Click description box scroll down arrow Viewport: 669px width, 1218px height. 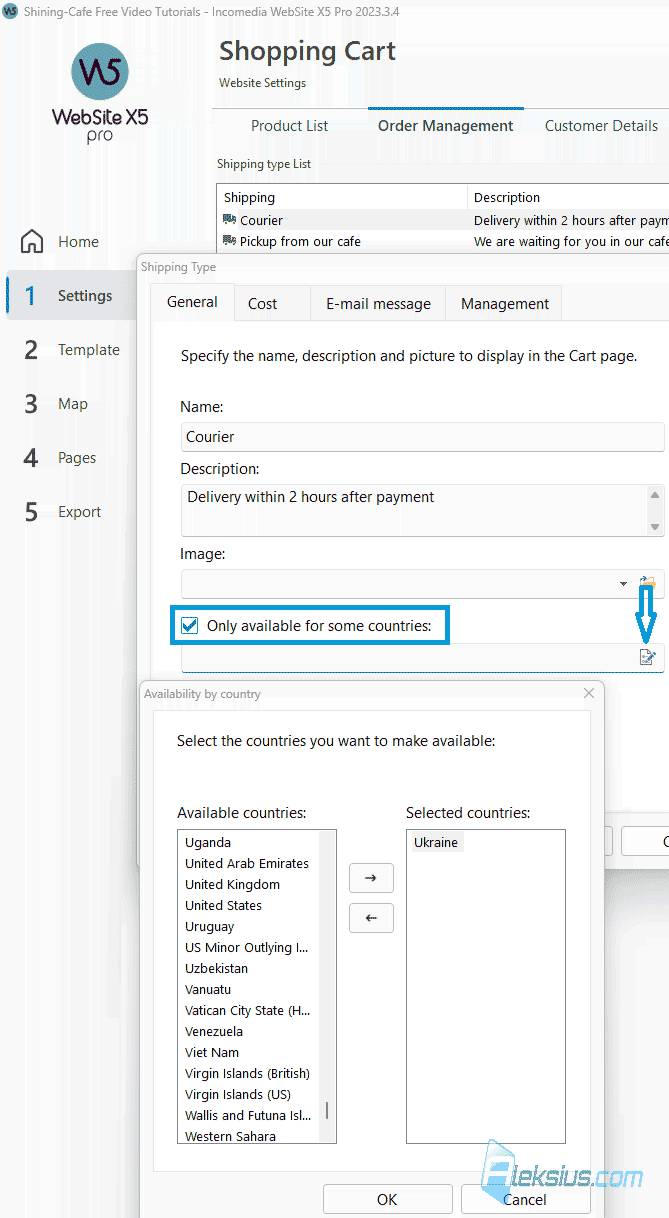655,526
